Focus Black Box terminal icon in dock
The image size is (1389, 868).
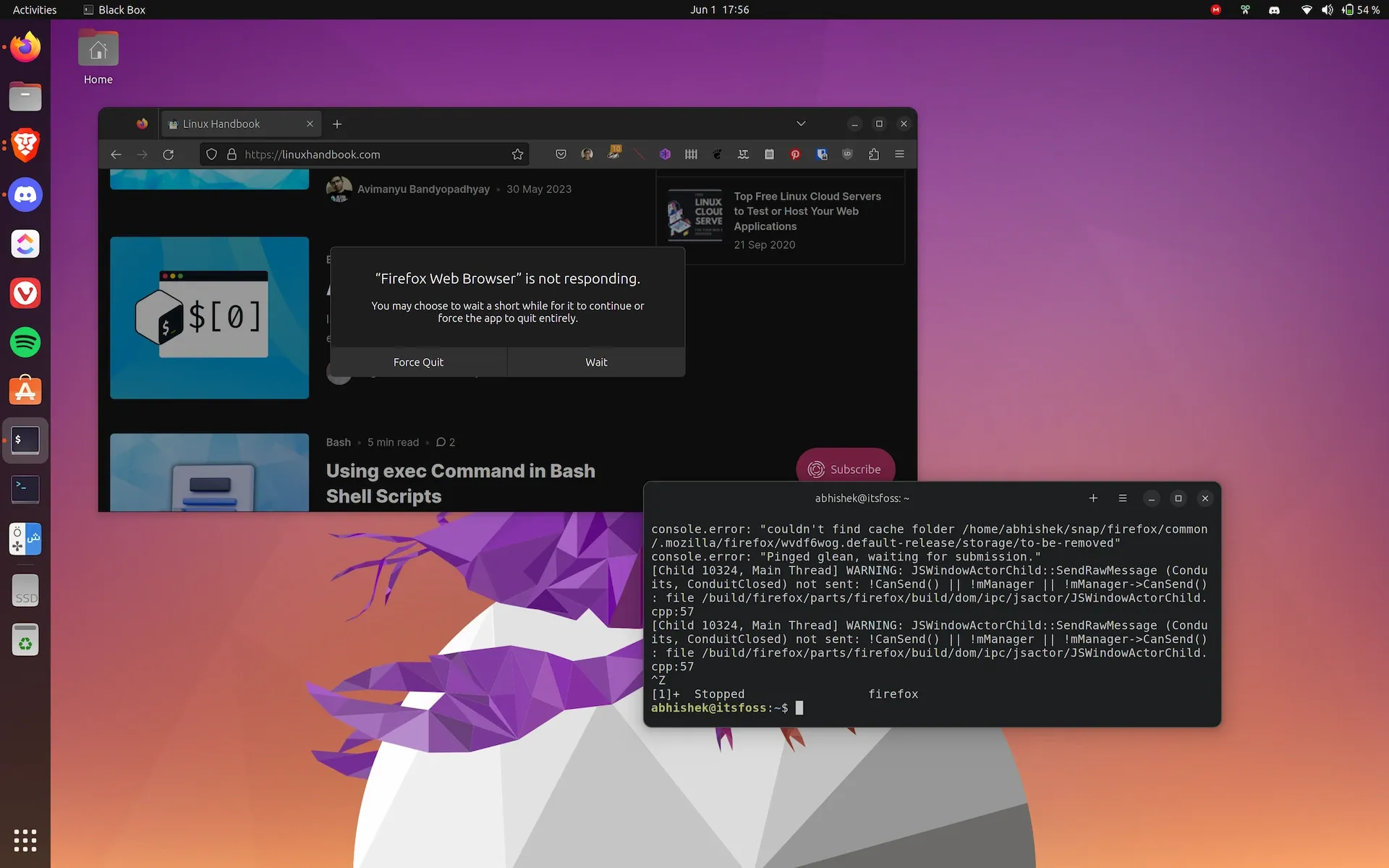point(25,441)
